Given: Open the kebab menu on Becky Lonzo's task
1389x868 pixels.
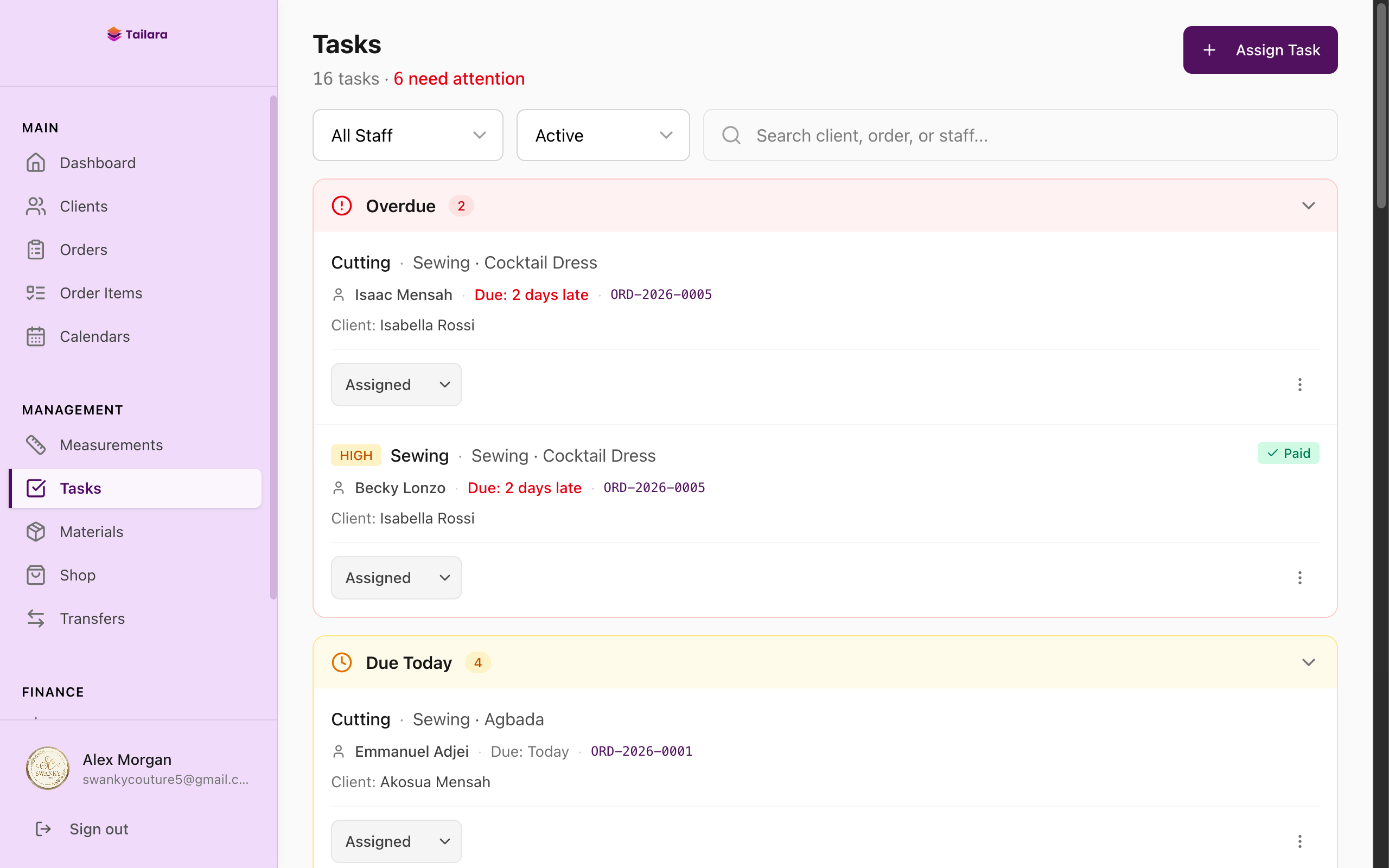Looking at the screenshot, I should (x=1299, y=578).
